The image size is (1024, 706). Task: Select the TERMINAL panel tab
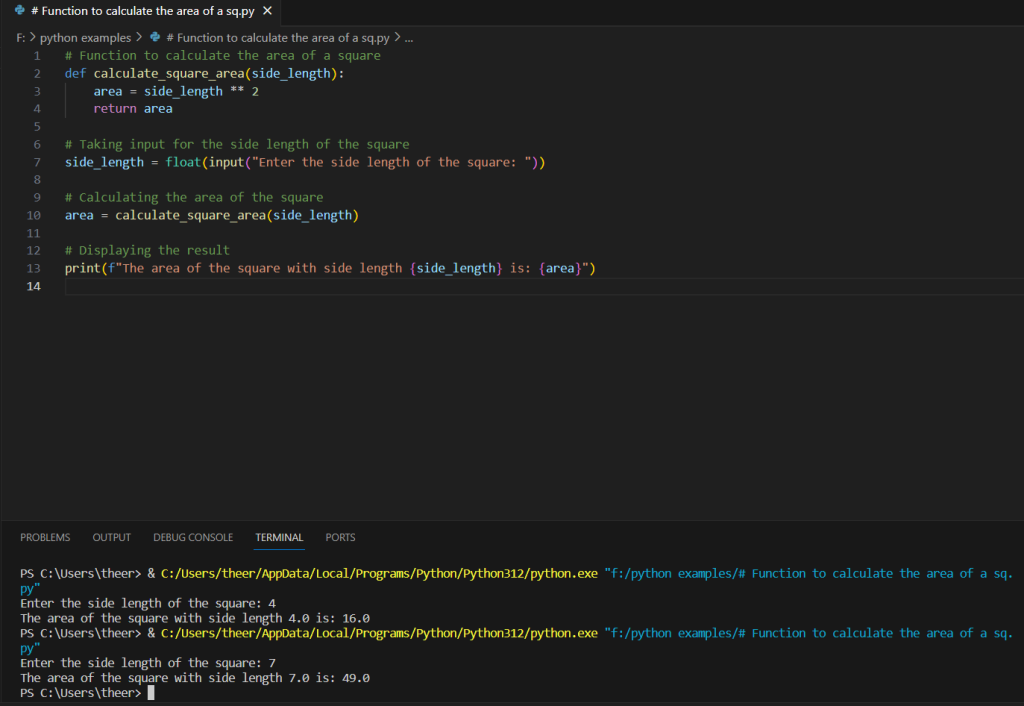[x=279, y=537]
